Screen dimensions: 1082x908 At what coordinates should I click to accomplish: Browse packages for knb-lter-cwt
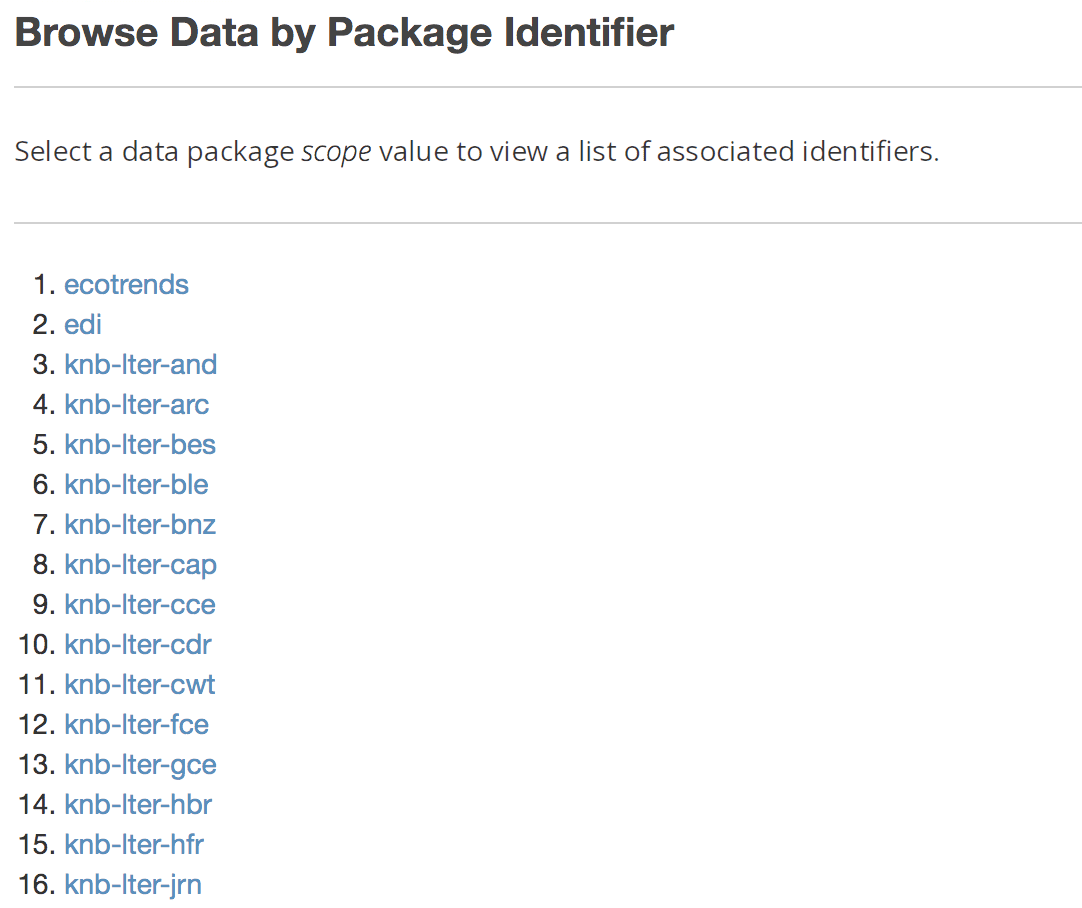pos(139,684)
